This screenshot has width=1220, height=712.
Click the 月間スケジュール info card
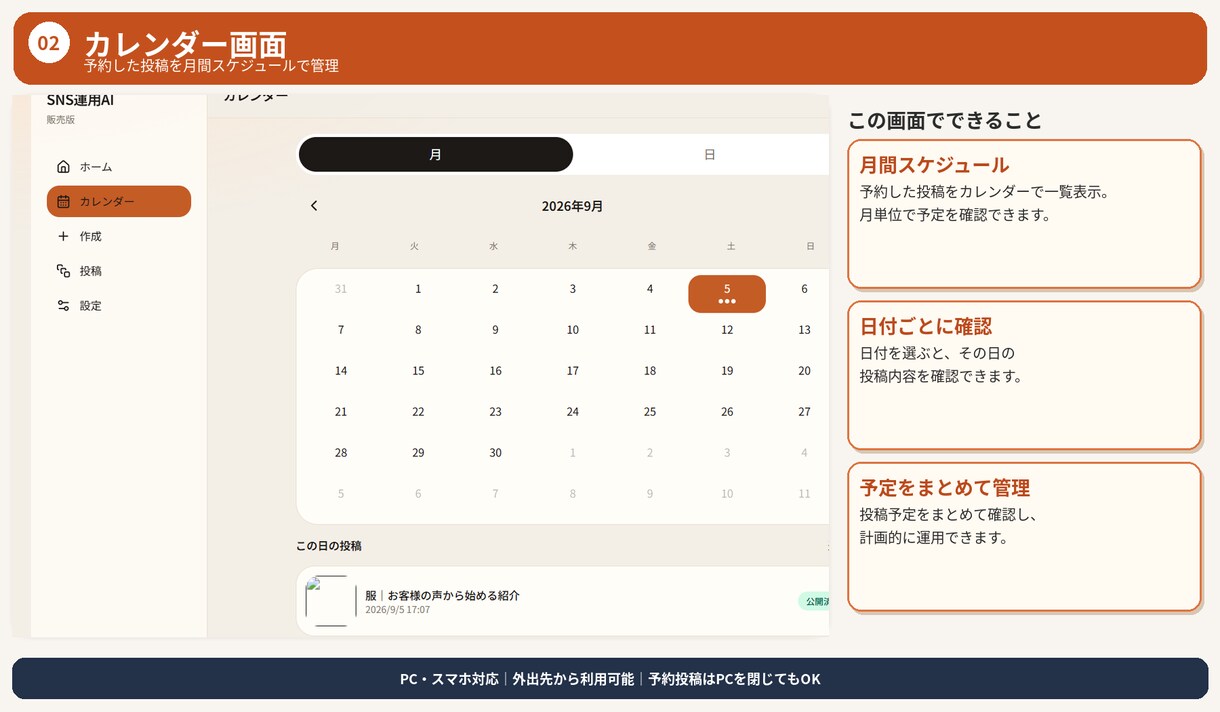(x=1024, y=214)
